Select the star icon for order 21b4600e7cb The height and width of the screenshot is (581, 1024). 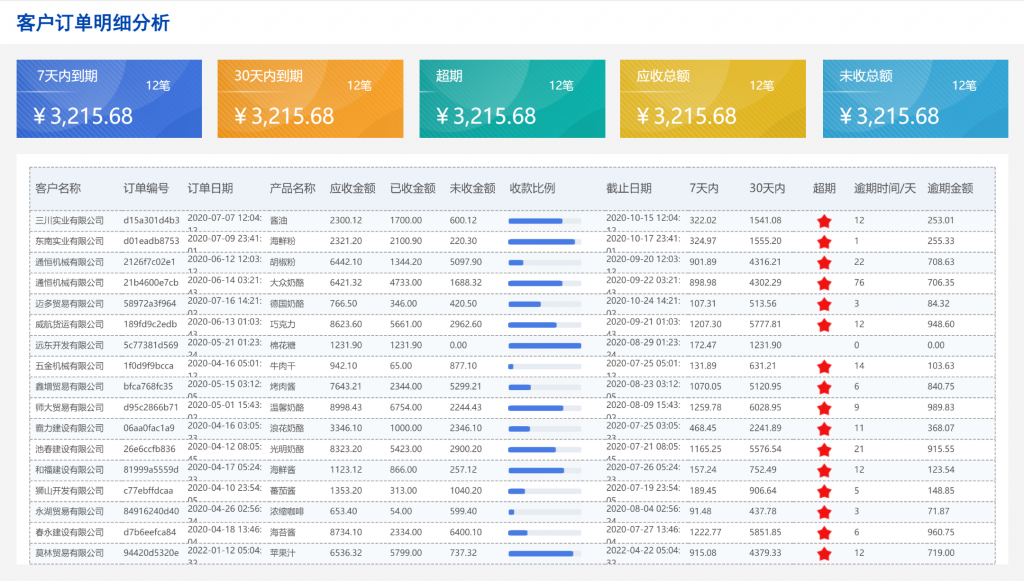(824, 283)
